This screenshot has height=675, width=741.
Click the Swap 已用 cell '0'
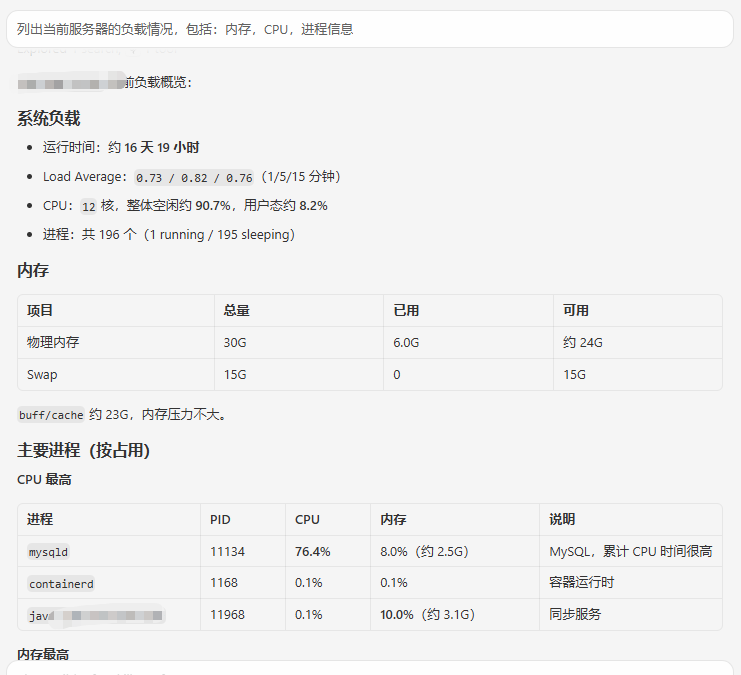click(397, 375)
